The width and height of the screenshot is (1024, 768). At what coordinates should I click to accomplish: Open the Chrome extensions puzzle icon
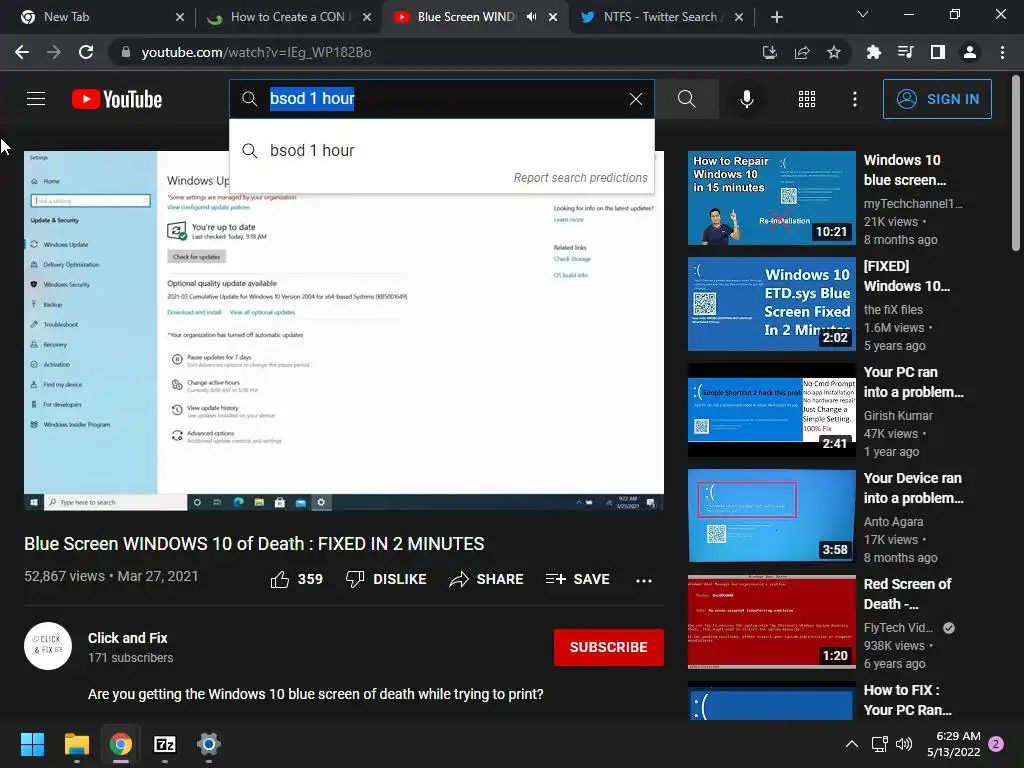point(874,52)
